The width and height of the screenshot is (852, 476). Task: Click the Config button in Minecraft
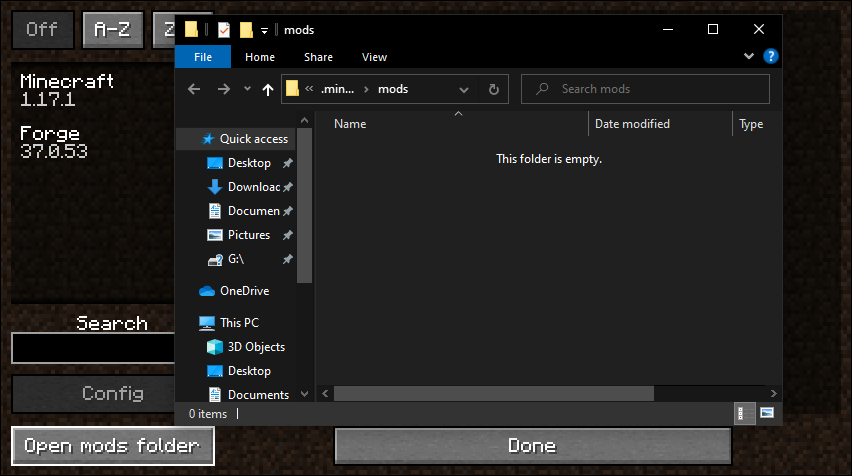coord(93,393)
